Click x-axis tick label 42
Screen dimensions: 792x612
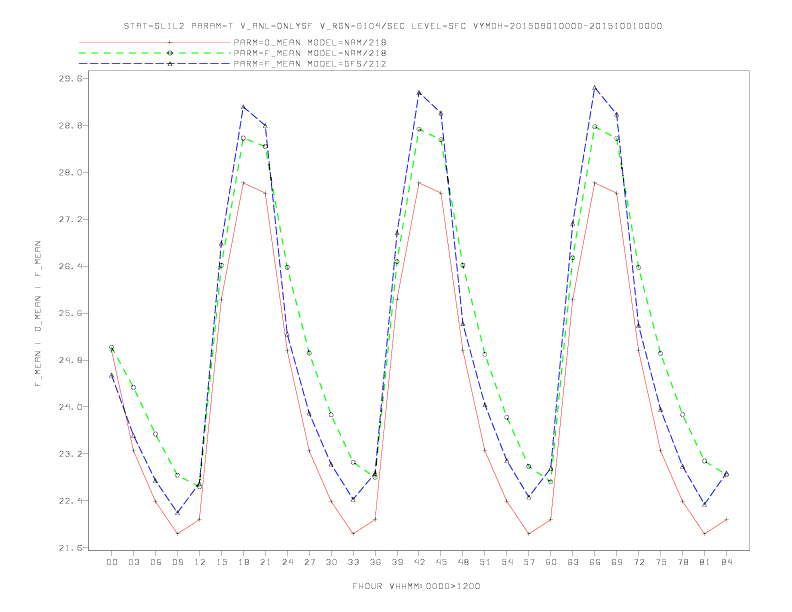coord(419,562)
